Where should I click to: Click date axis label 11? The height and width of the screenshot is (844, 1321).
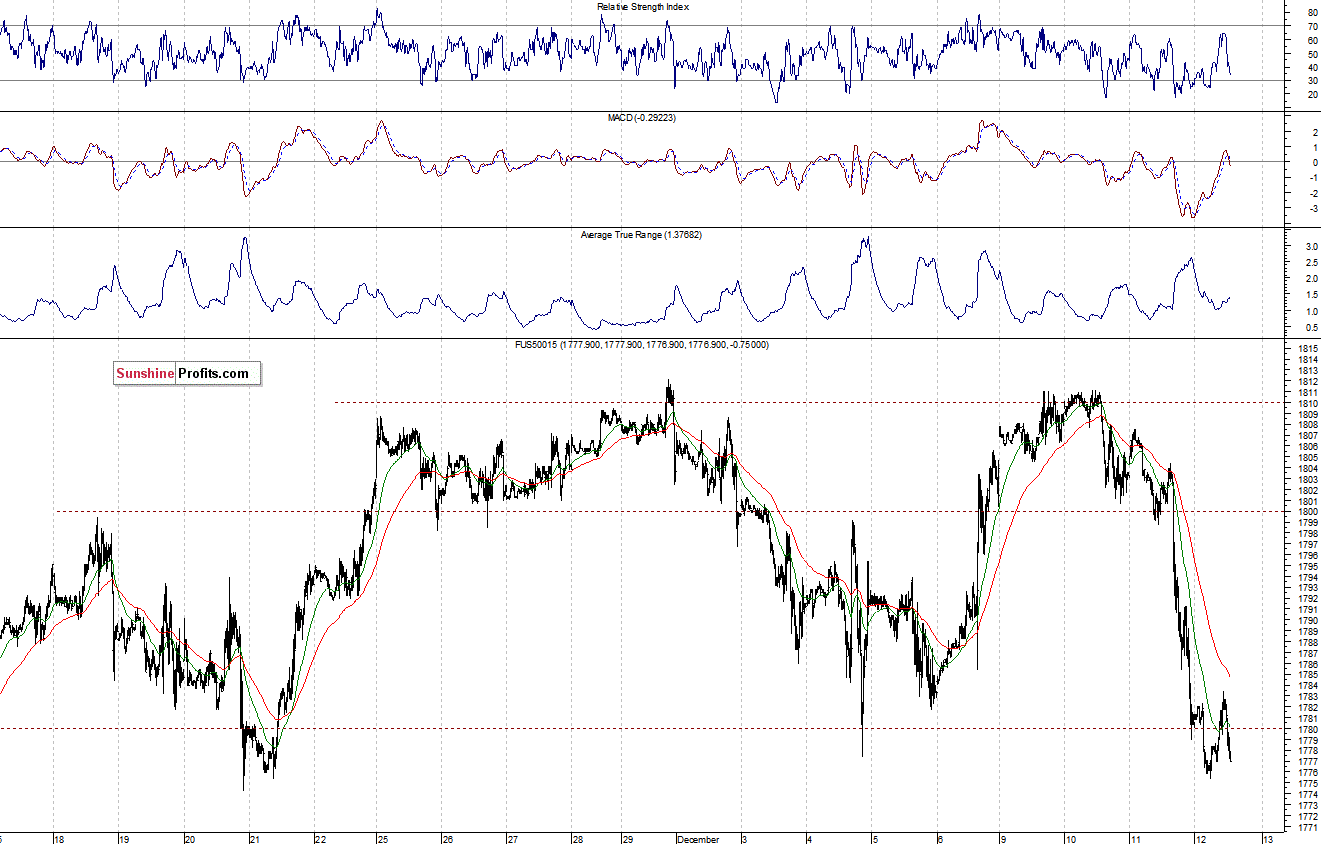pos(1136,839)
